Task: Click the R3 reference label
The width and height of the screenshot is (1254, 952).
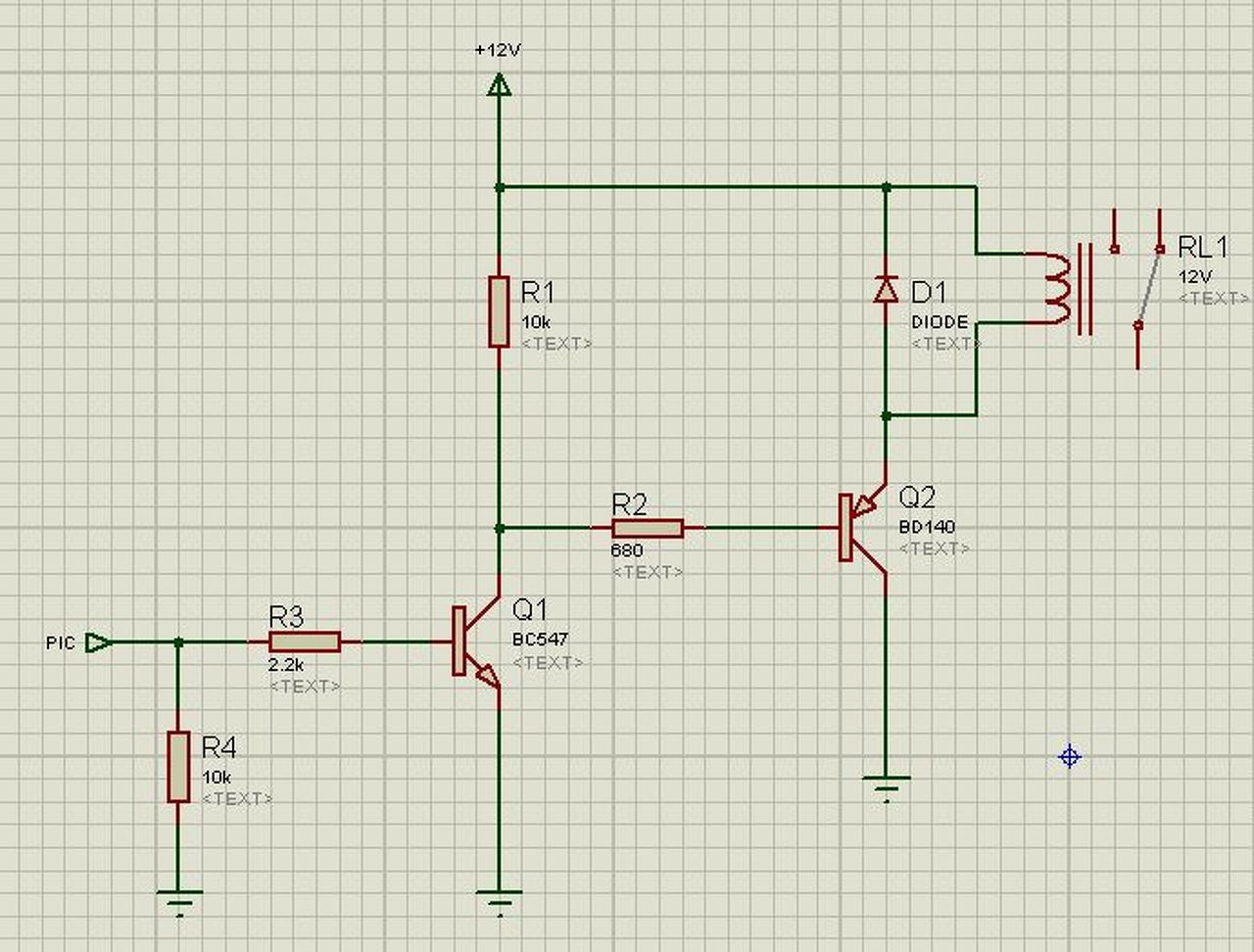Action: (286, 617)
